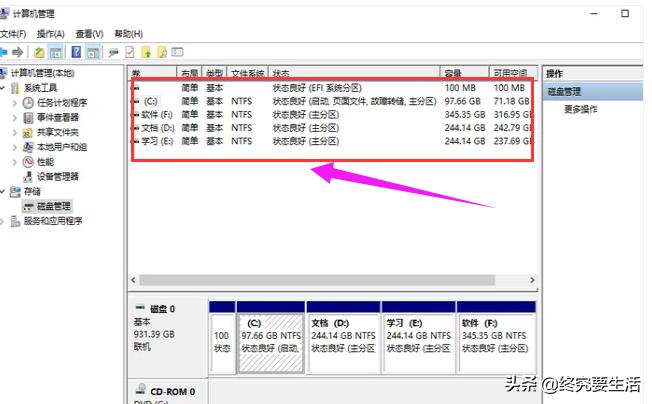The height and width of the screenshot is (404, 652).
Task: Select the 学习 (E:) volume in the list
Action: tap(157, 141)
